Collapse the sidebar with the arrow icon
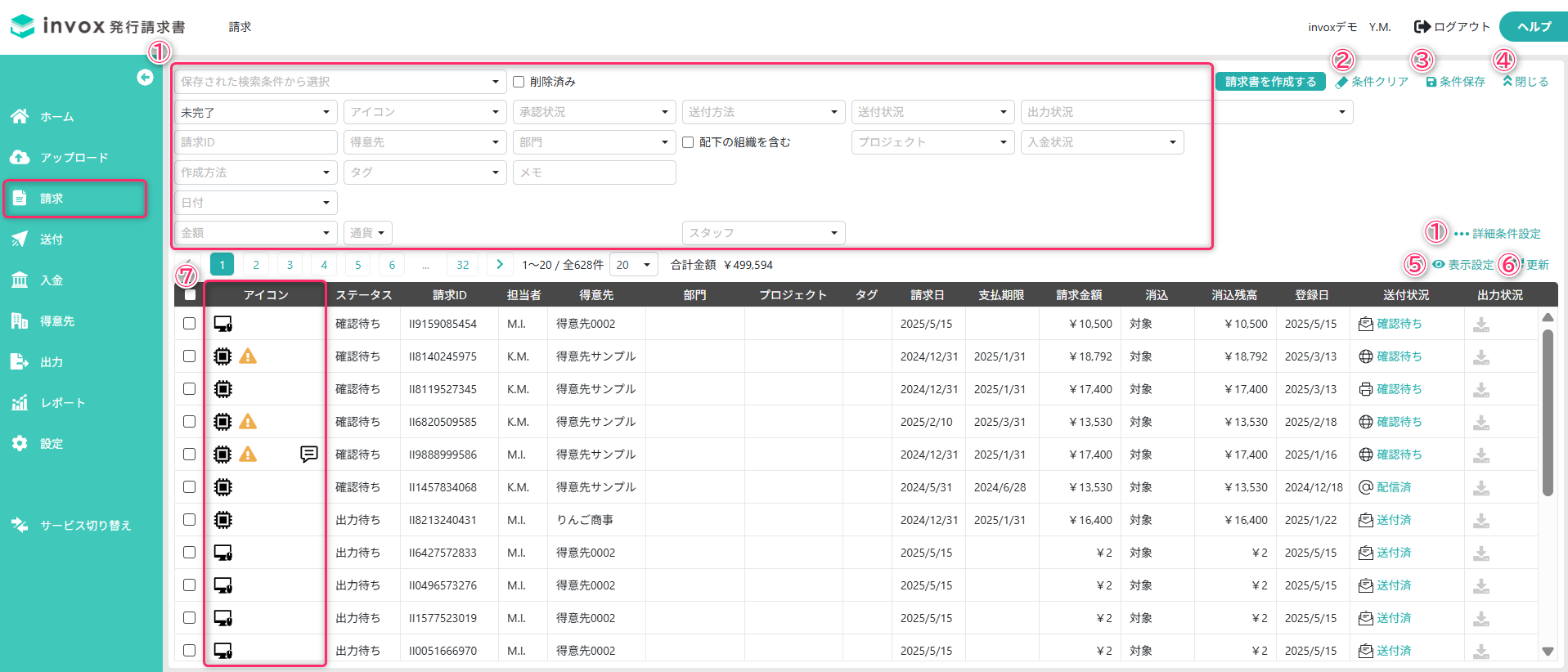Screen dimensions: 1568x672 [145, 78]
